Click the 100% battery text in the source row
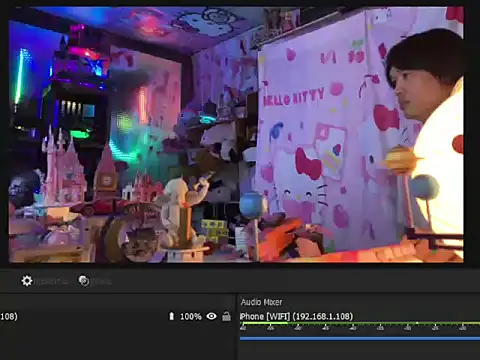 click(191, 316)
